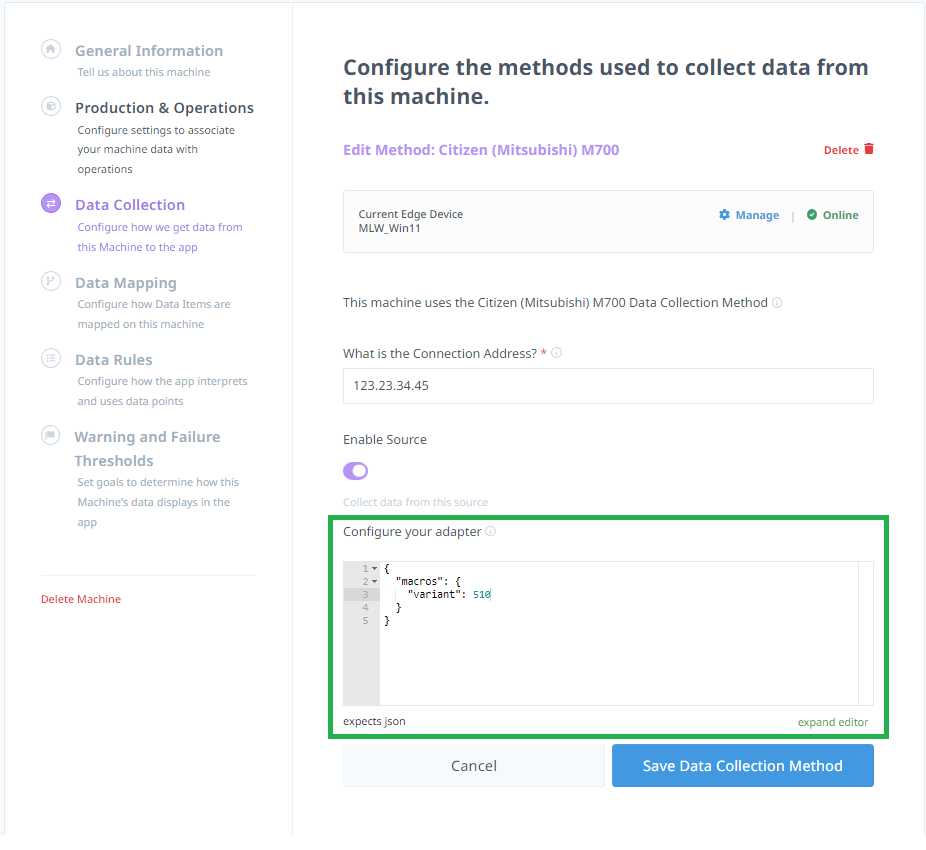
Task: Click the green Online status icon
Action: (x=812, y=215)
